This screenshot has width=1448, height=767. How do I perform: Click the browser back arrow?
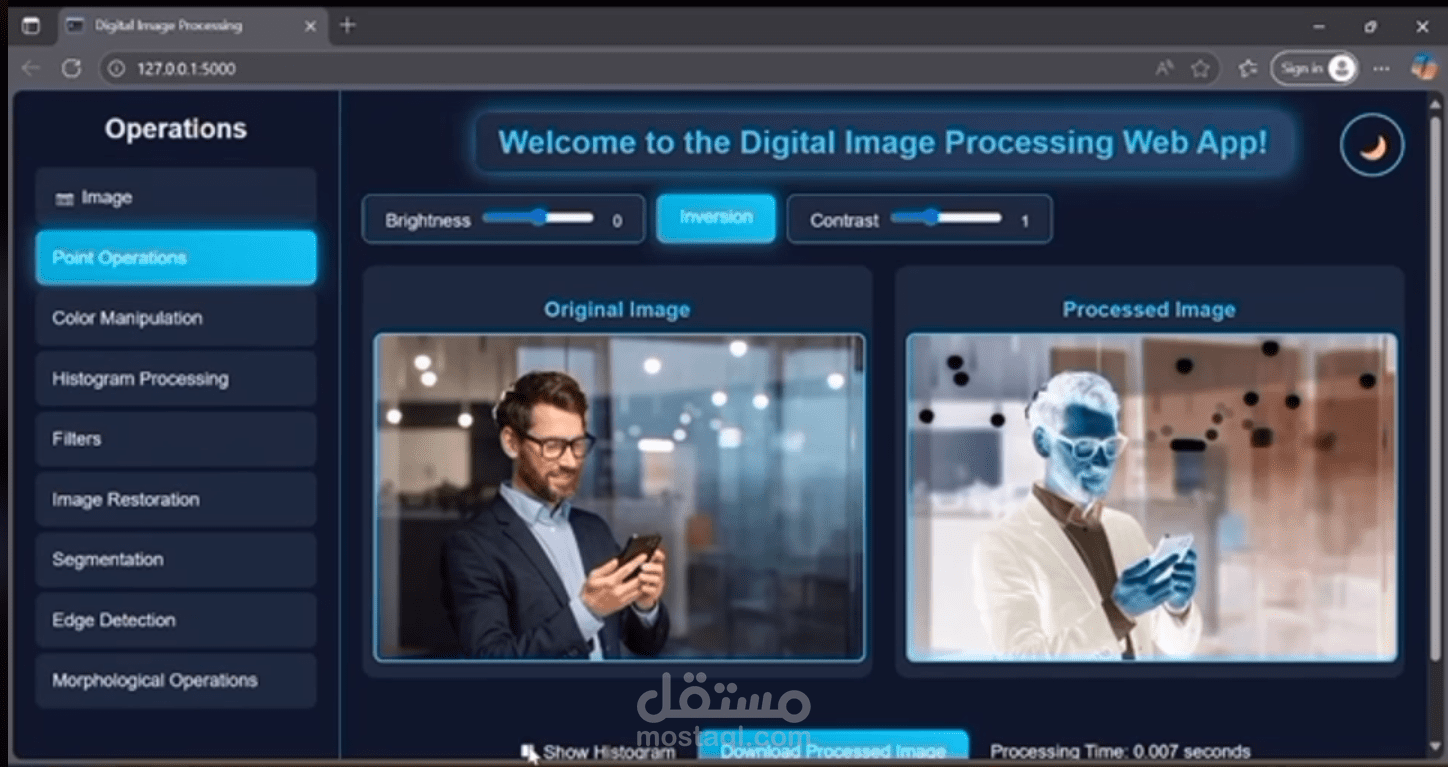tap(29, 68)
